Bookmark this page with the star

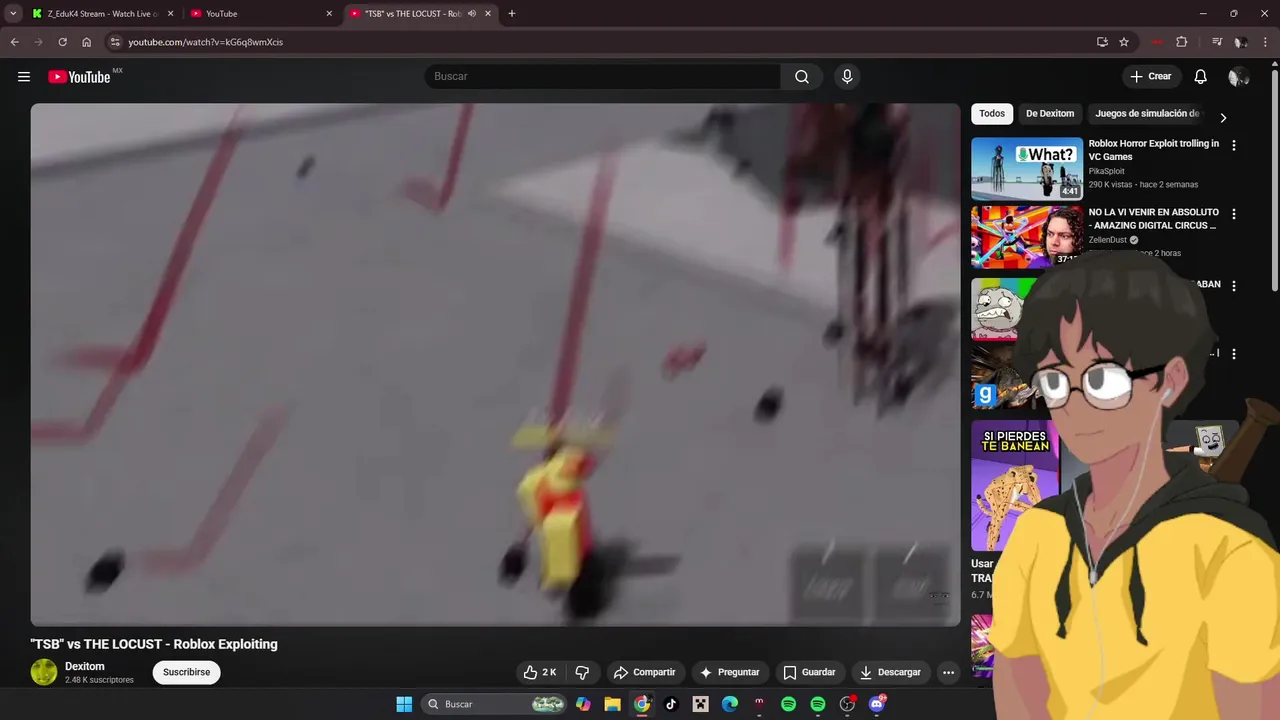click(1124, 42)
